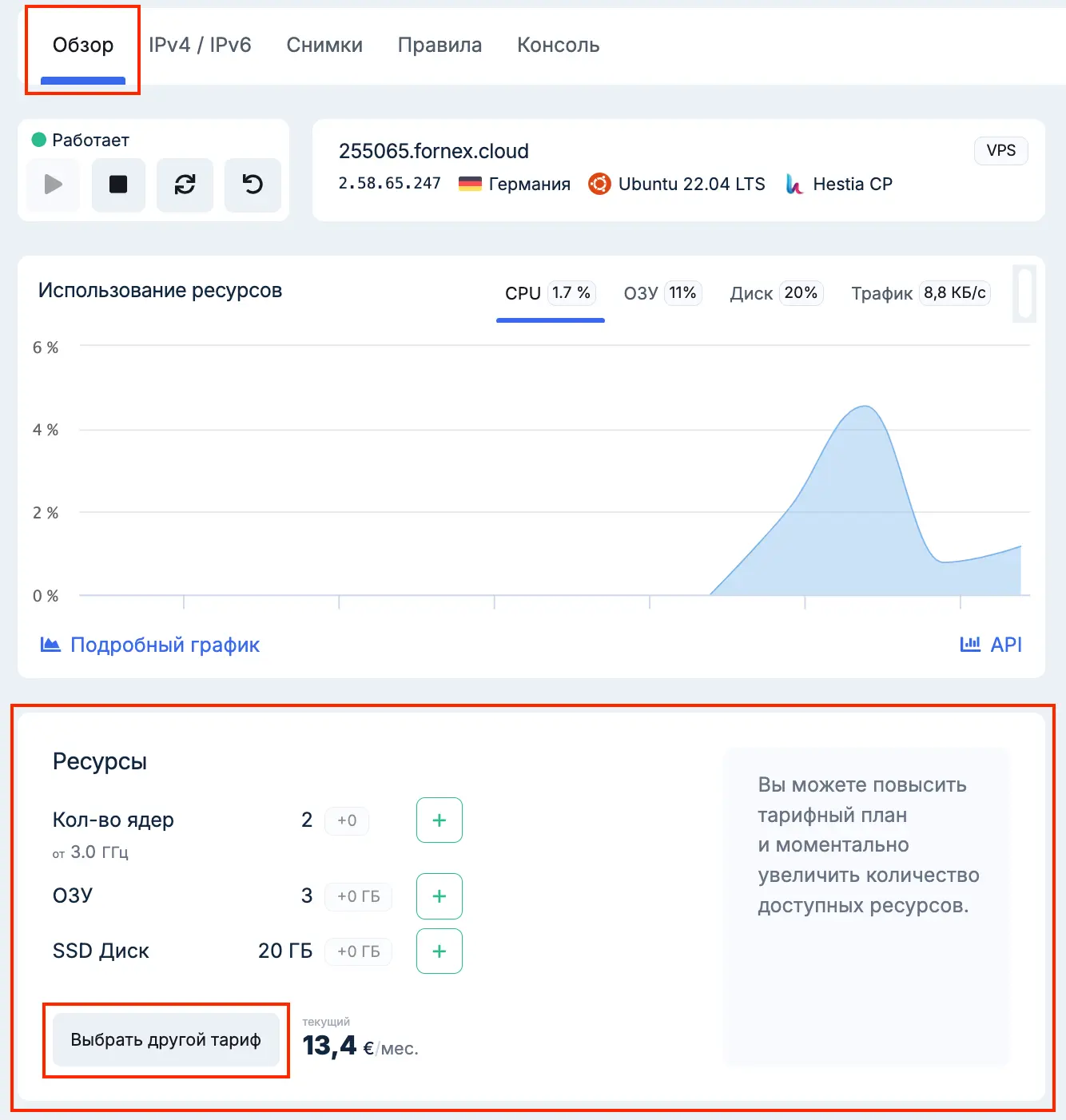Screen dimensions: 1066x1120
Task: Click the green Работает status dot
Action: pyautogui.click(x=38, y=140)
